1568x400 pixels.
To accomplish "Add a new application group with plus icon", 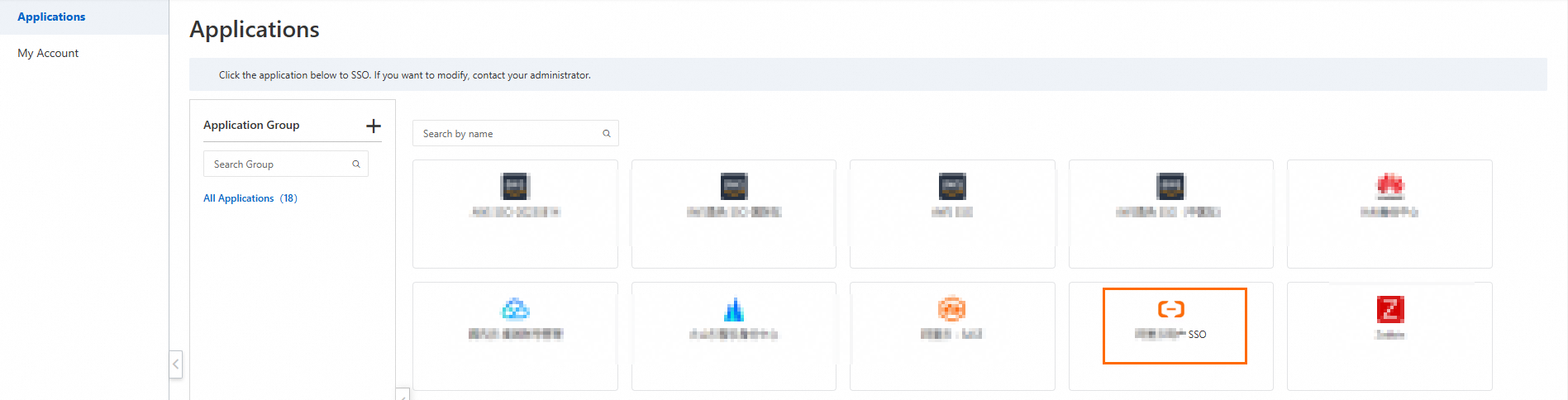I will (x=374, y=126).
